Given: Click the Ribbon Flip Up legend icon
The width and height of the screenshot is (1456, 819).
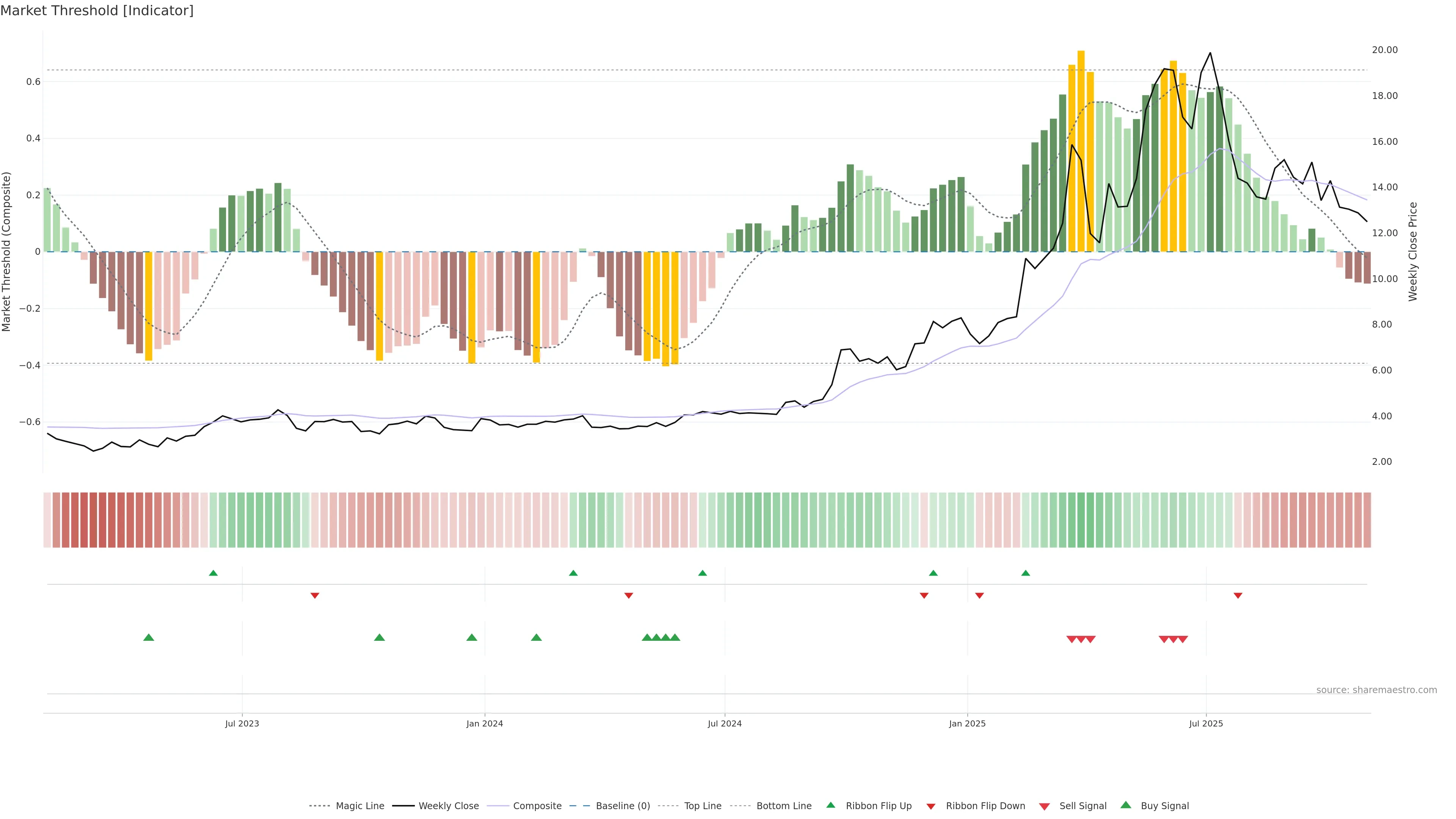Looking at the screenshot, I should pos(830,805).
